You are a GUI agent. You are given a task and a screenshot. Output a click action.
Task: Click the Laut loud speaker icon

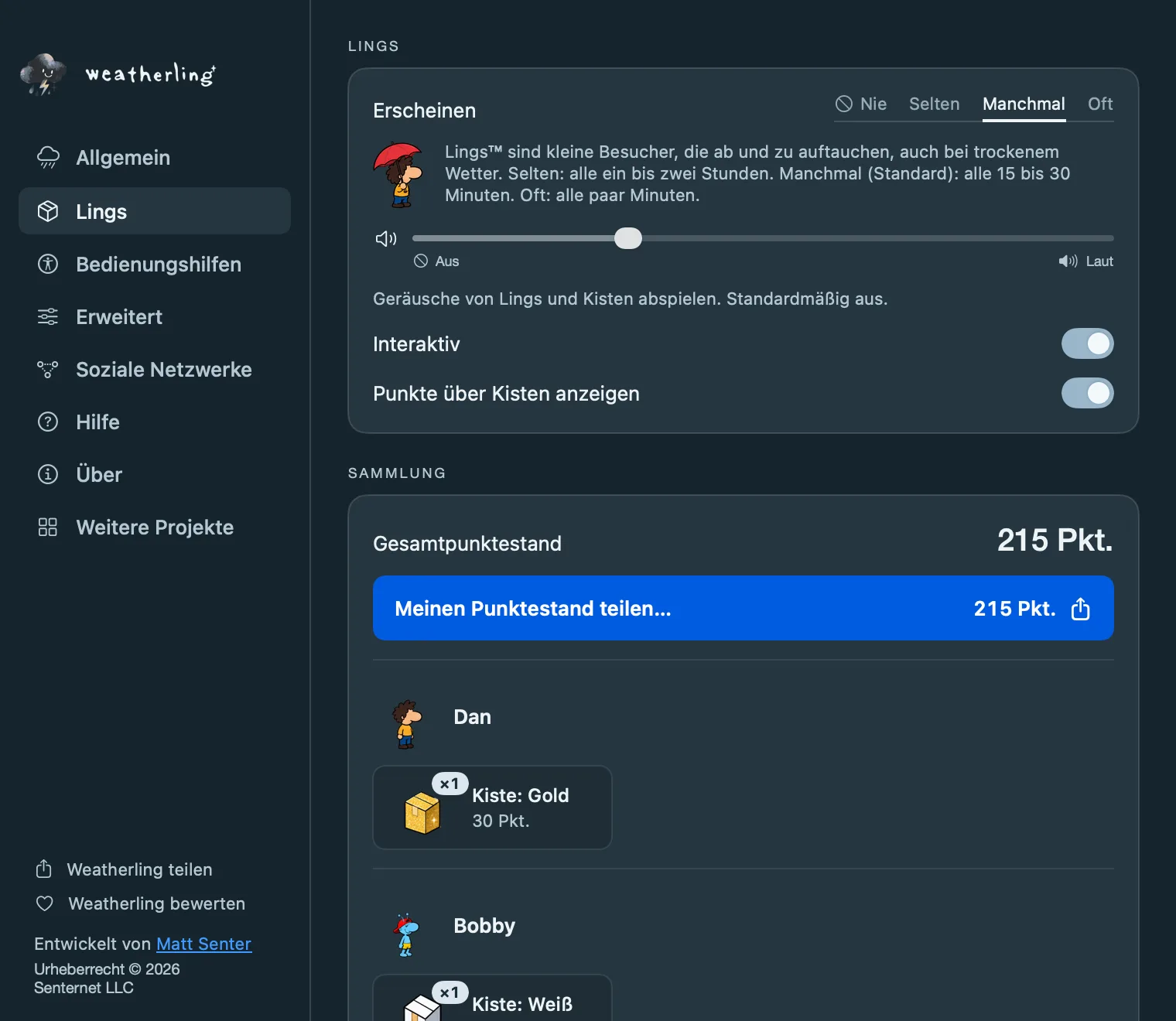pyautogui.click(x=1068, y=261)
